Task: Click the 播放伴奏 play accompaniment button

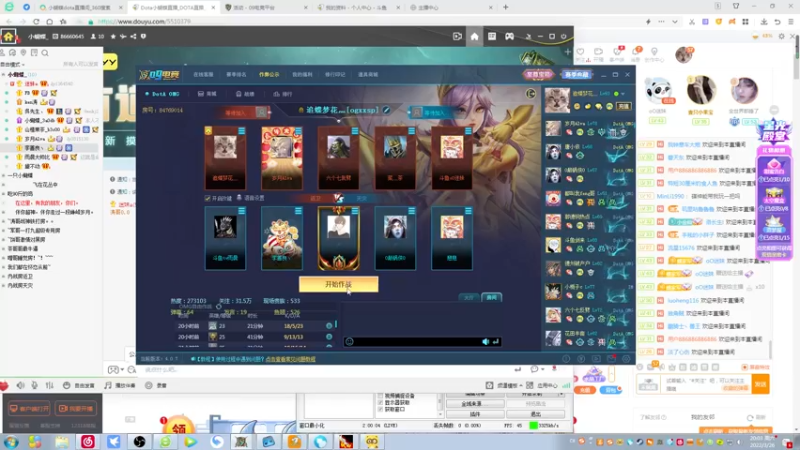Action: pos(120,385)
